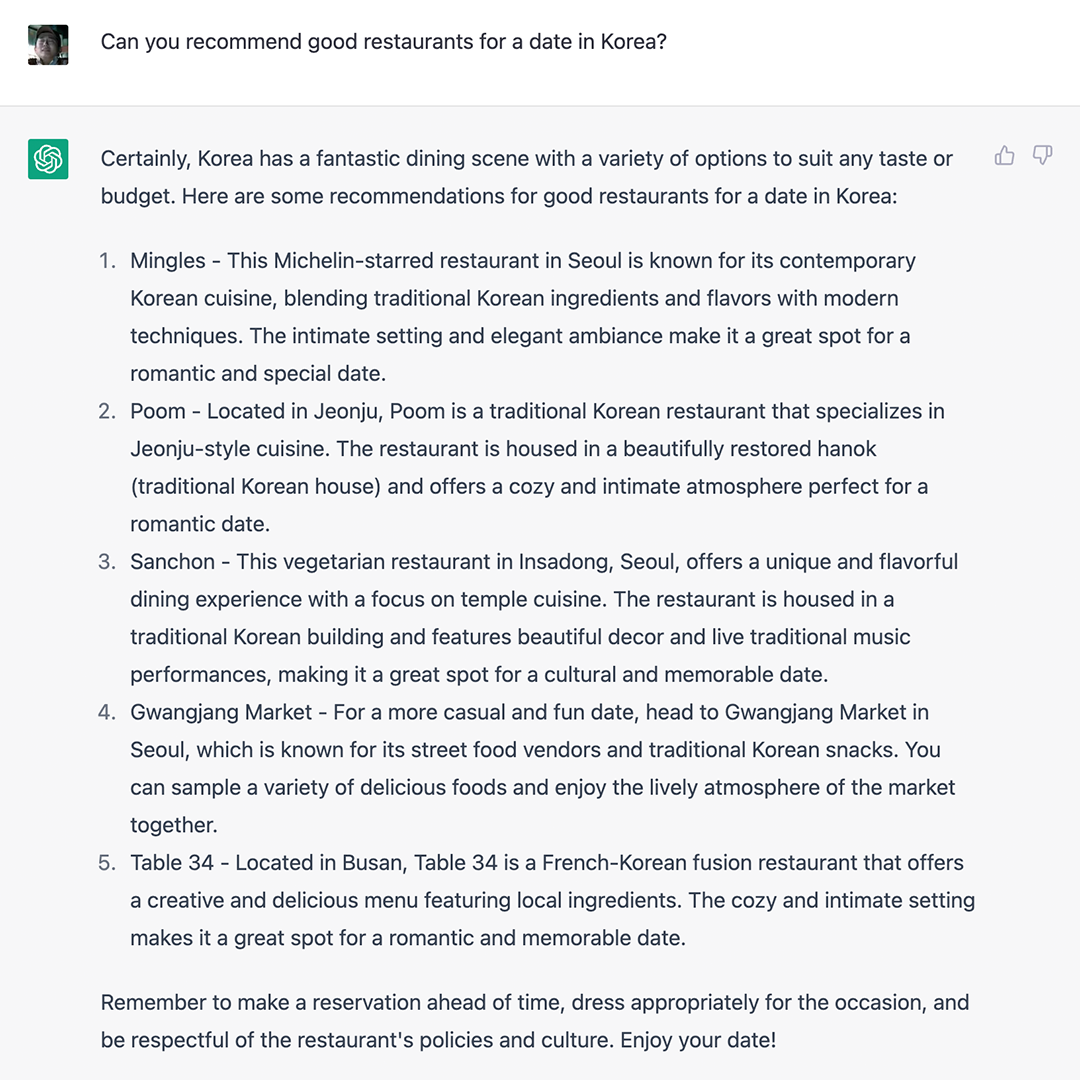This screenshot has width=1080, height=1080.
Task: Click the thumbs down feedback icon
Action: 1042,156
